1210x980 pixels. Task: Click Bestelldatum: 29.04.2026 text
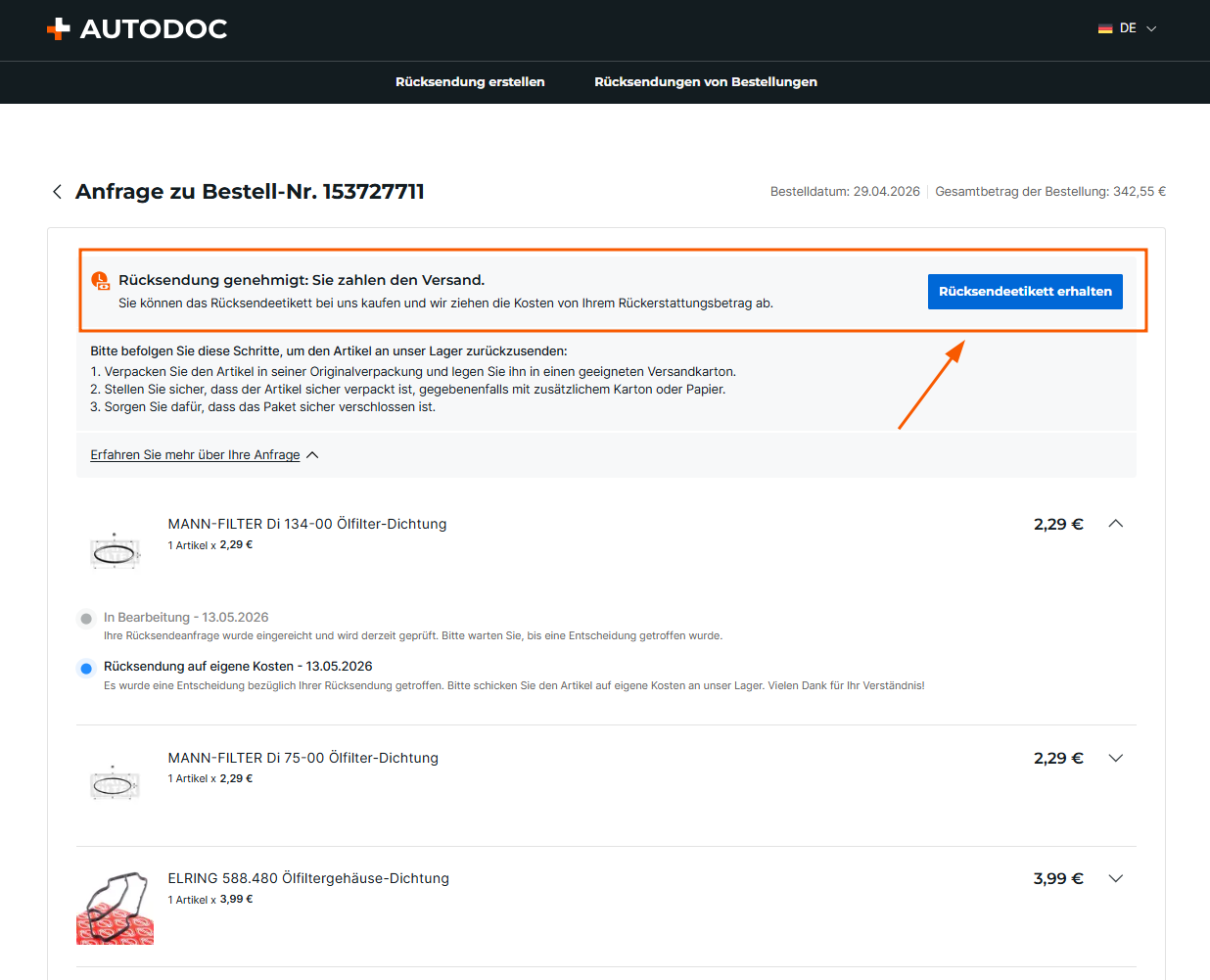845,192
